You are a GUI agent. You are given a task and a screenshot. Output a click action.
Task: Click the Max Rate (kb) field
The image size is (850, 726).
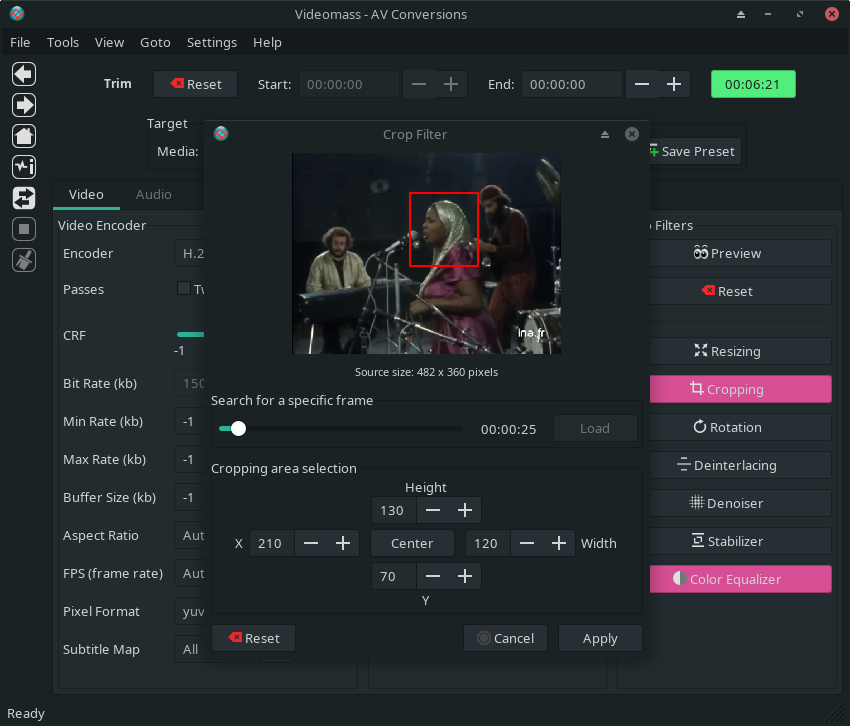click(189, 459)
